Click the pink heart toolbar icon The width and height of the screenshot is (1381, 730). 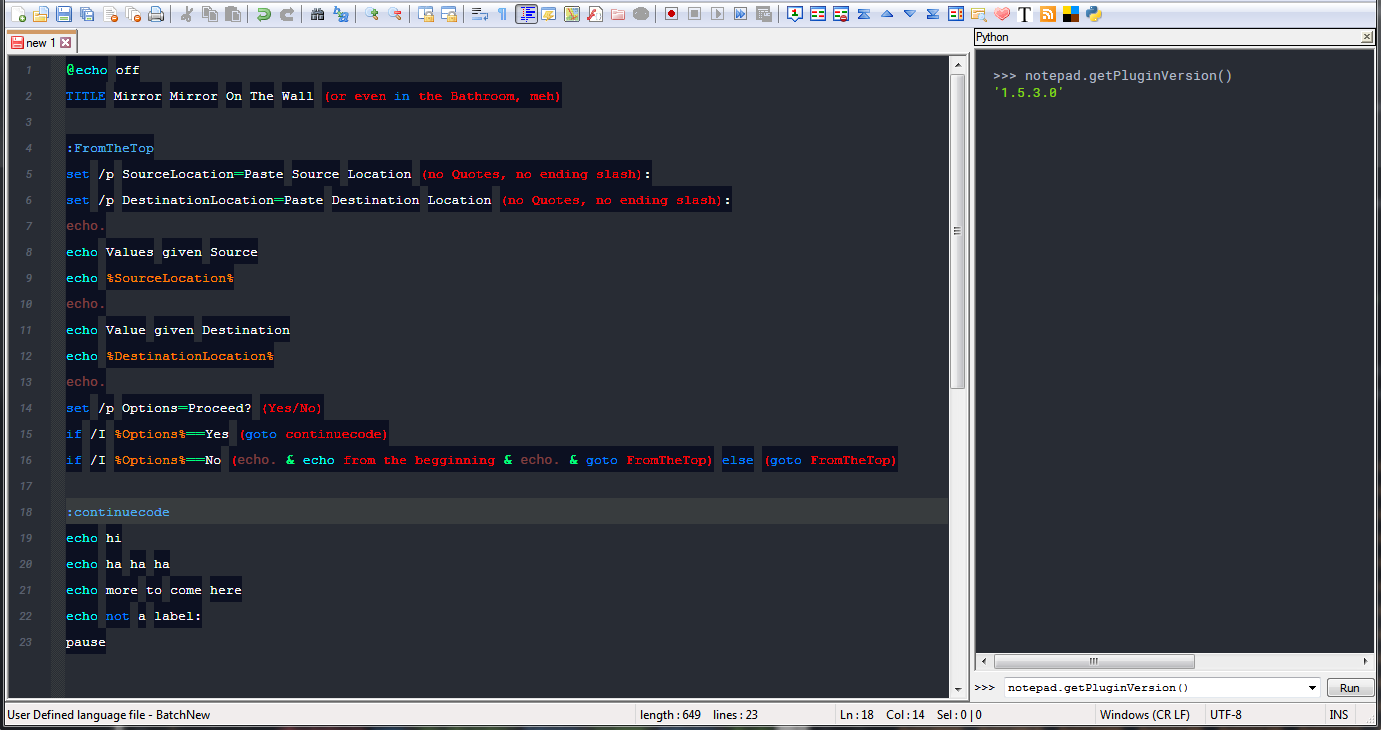[1002, 14]
